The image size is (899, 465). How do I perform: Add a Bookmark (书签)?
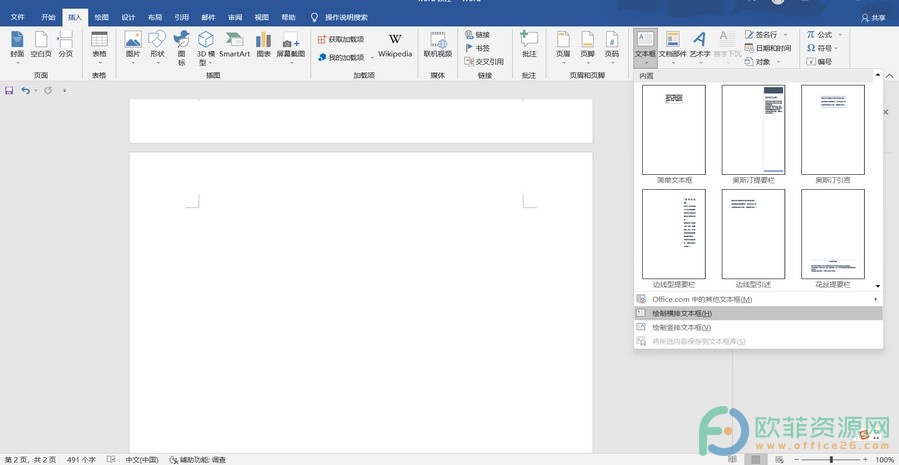pos(478,48)
